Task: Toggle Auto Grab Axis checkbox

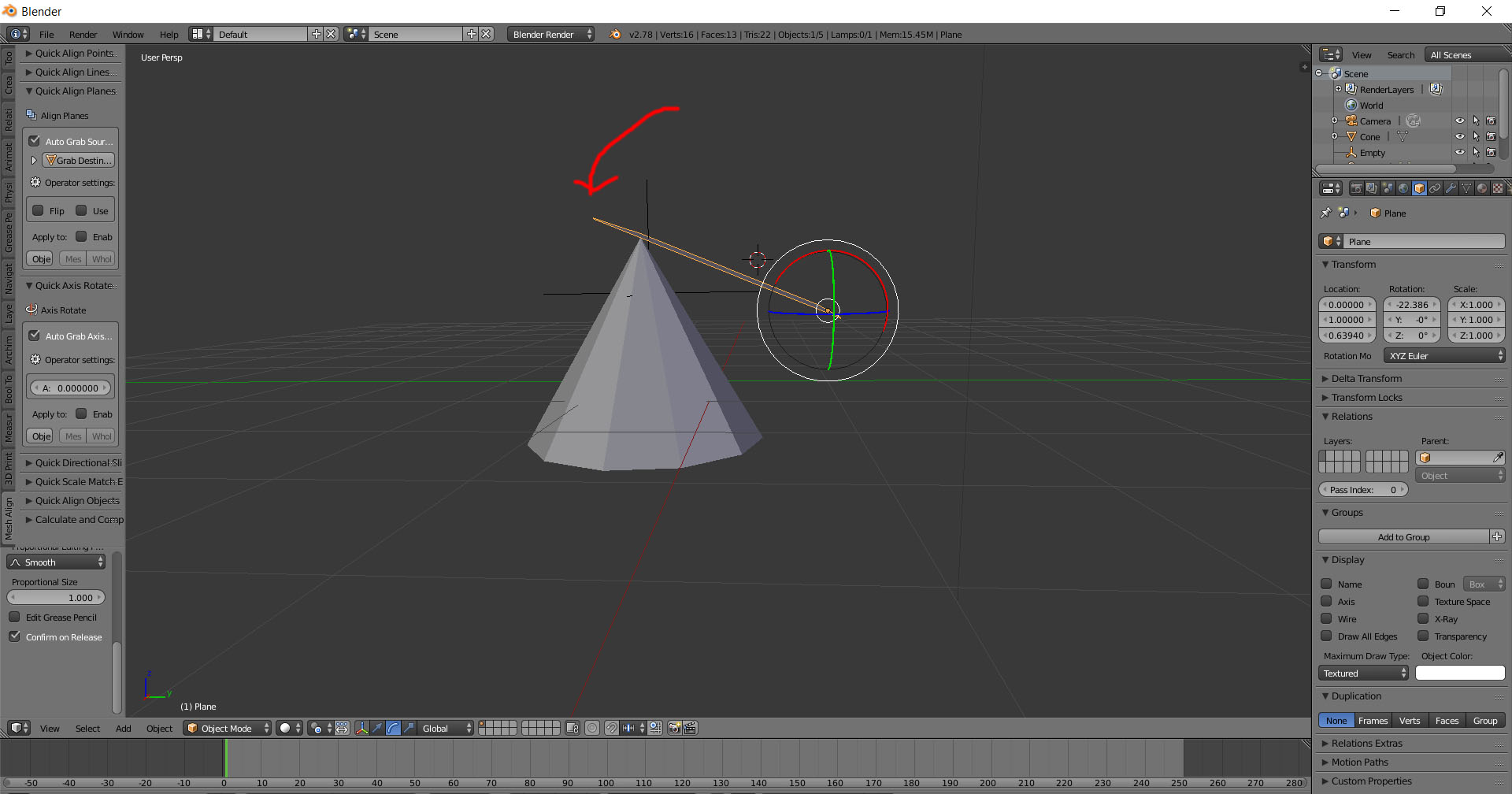Action: point(35,336)
